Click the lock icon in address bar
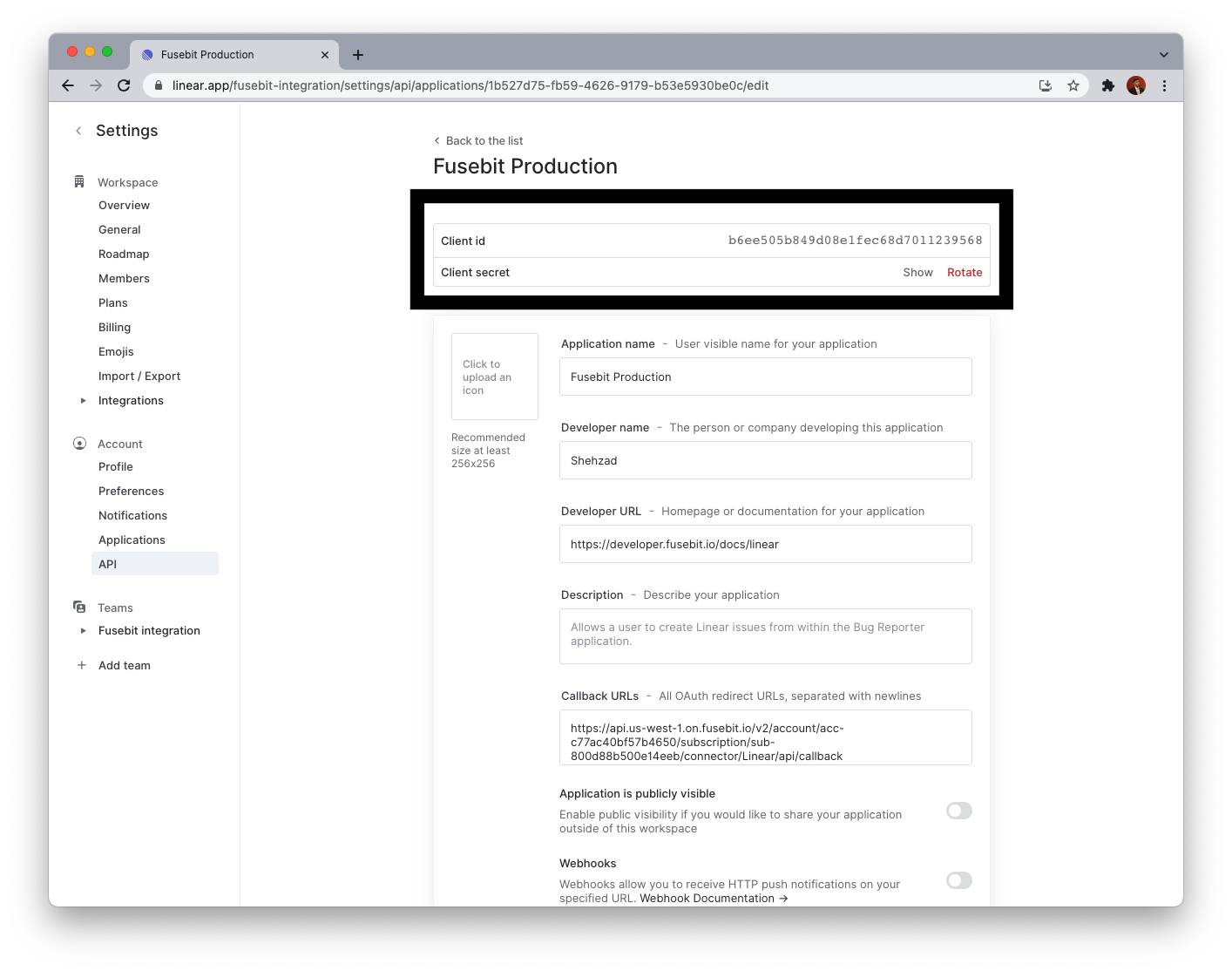This screenshot has width=1232, height=971. pos(159,85)
